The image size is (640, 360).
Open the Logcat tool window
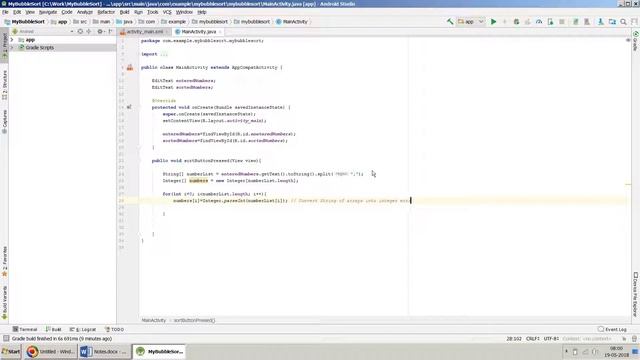pyautogui.click(x=83, y=329)
